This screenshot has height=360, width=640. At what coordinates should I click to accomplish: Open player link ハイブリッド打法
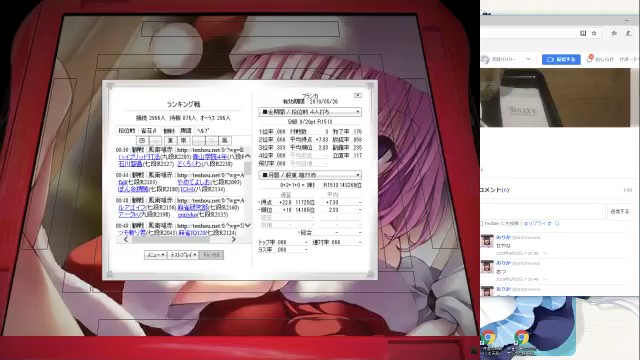tap(139, 157)
